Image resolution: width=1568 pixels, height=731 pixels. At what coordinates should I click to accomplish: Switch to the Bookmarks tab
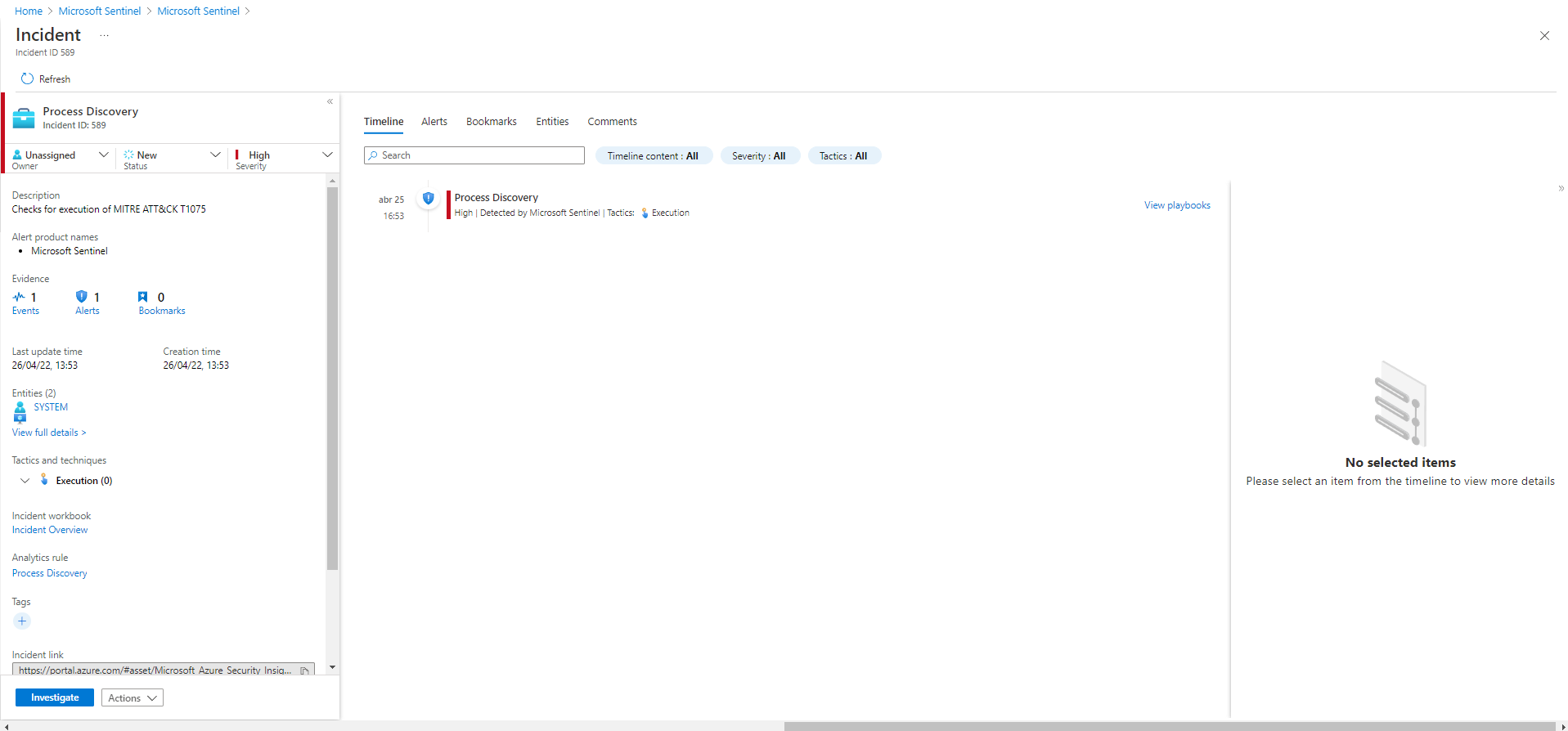pos(492,122)
